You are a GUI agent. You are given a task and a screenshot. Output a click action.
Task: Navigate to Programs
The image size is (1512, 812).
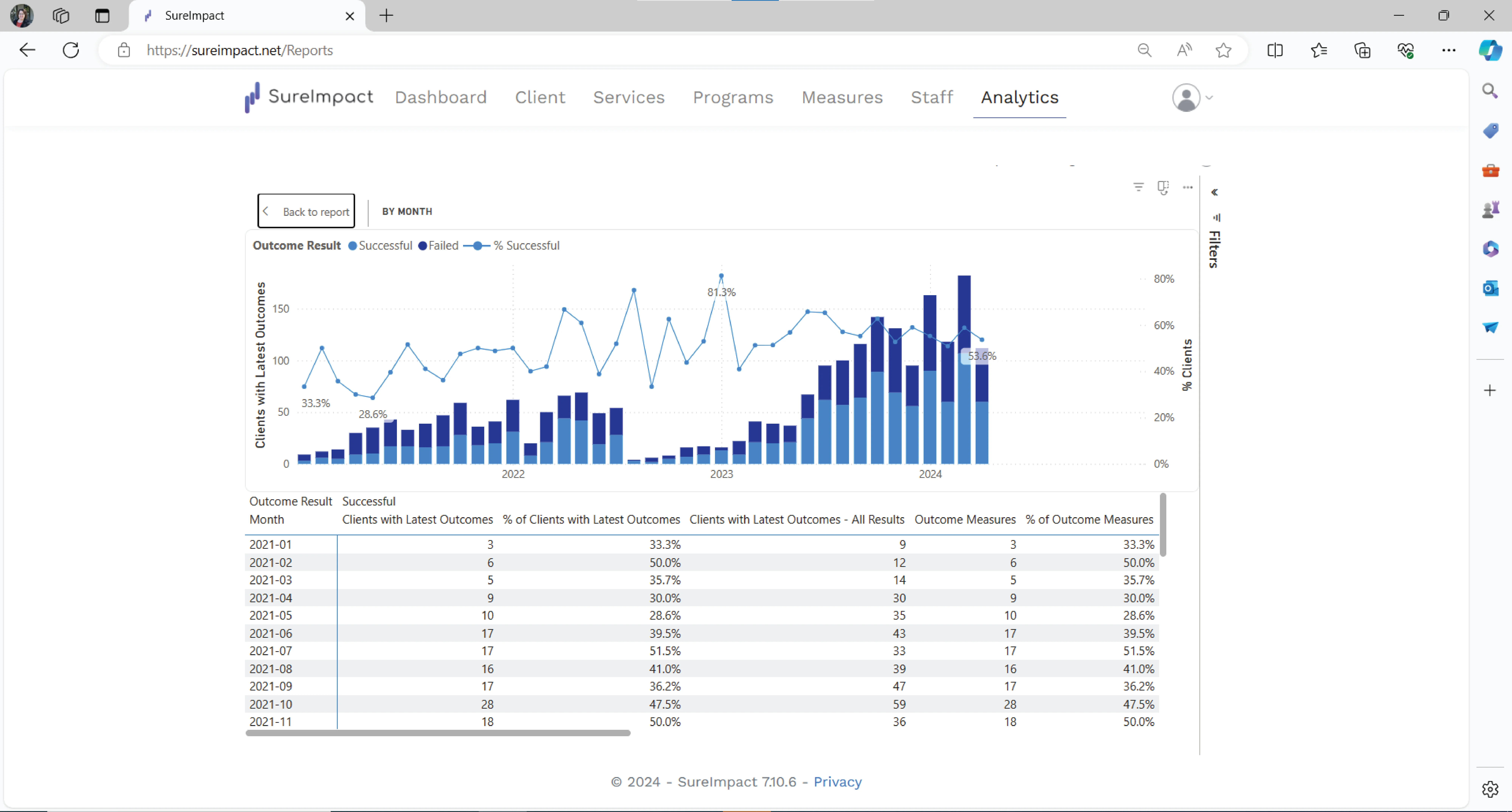coord(733,97)
